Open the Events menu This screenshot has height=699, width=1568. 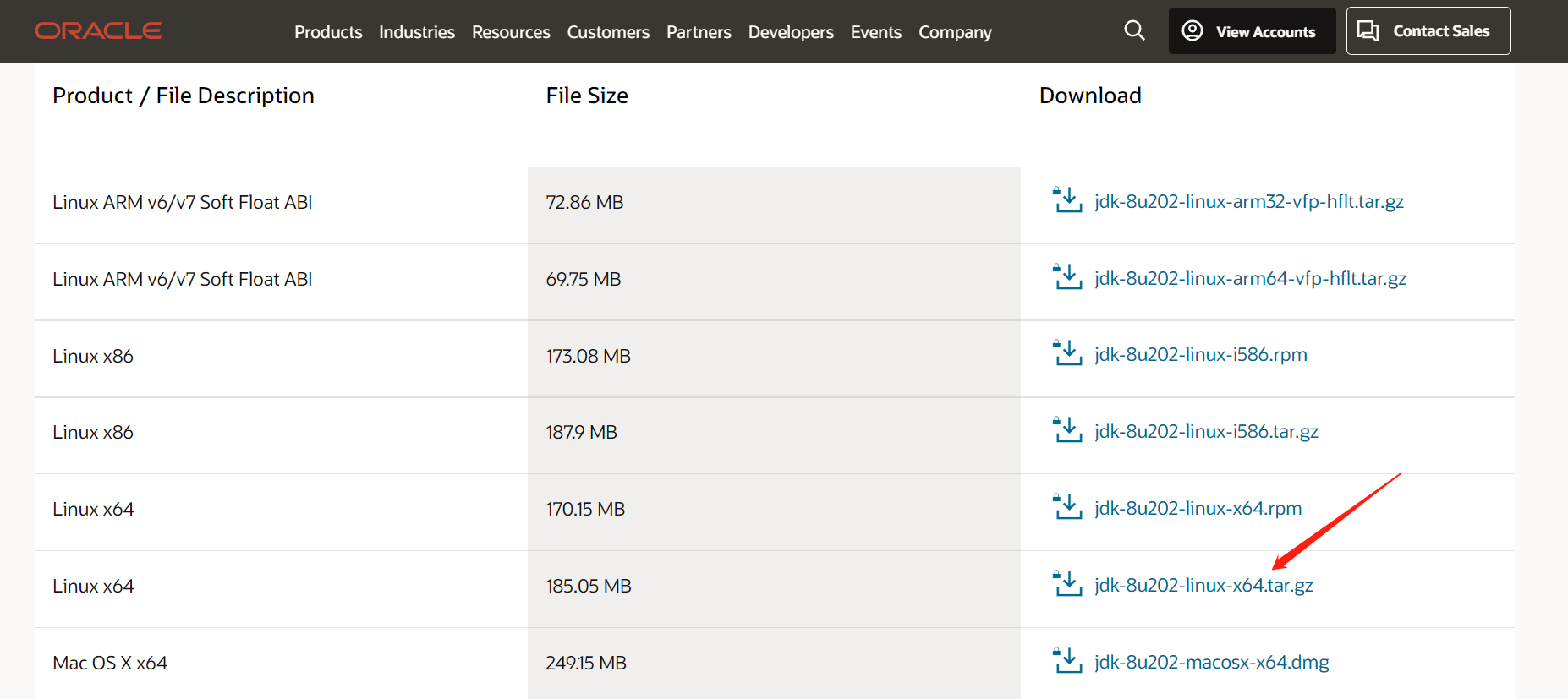[876, 32]
